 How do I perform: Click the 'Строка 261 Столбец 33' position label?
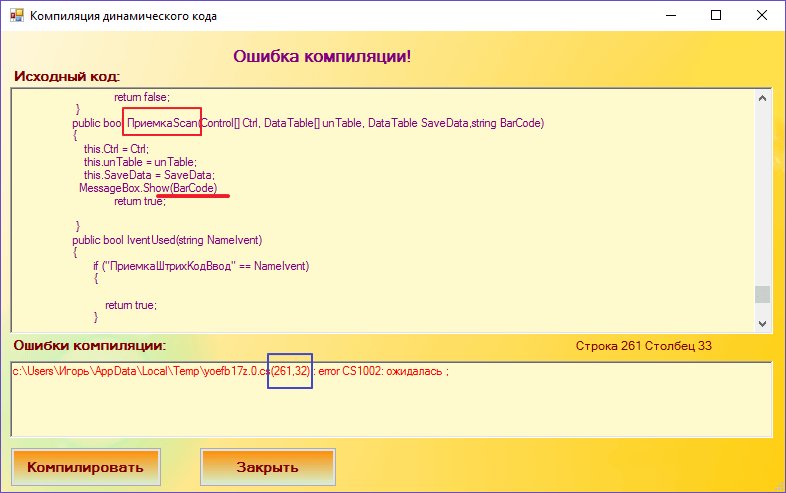pyautogui.click(x=643, y=346)
